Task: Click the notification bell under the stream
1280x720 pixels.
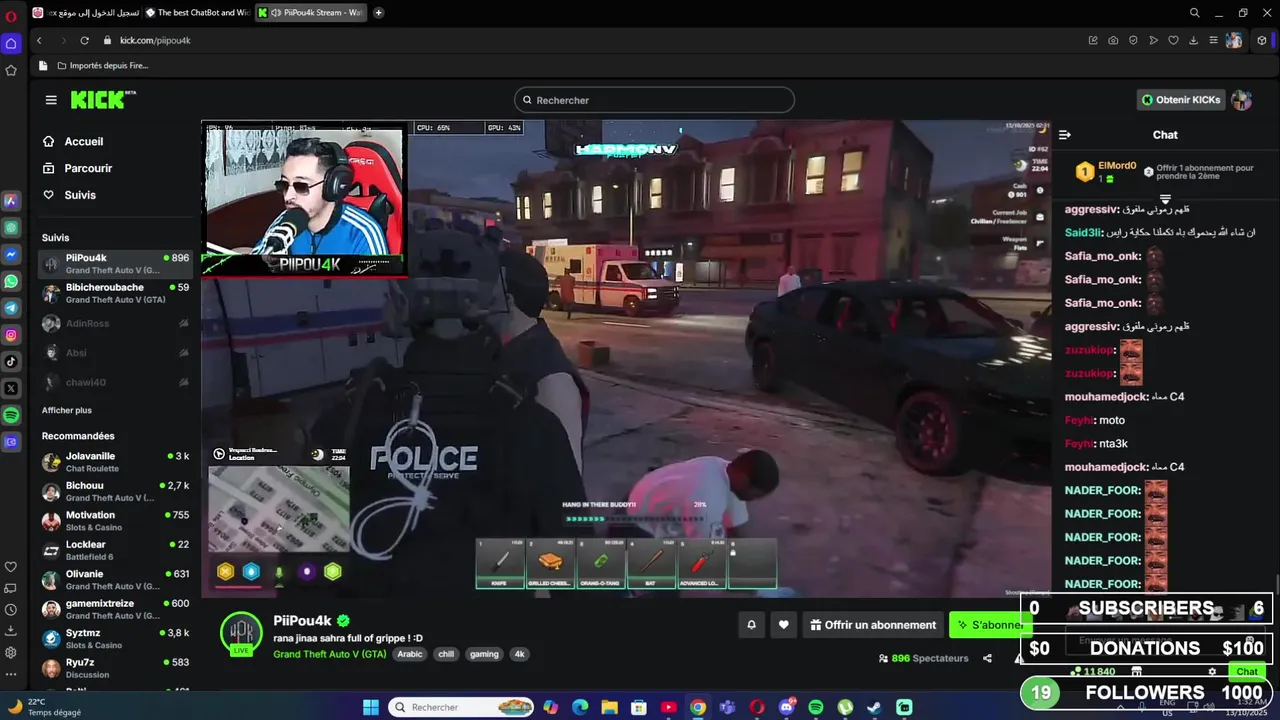Action: pos(752,625)
